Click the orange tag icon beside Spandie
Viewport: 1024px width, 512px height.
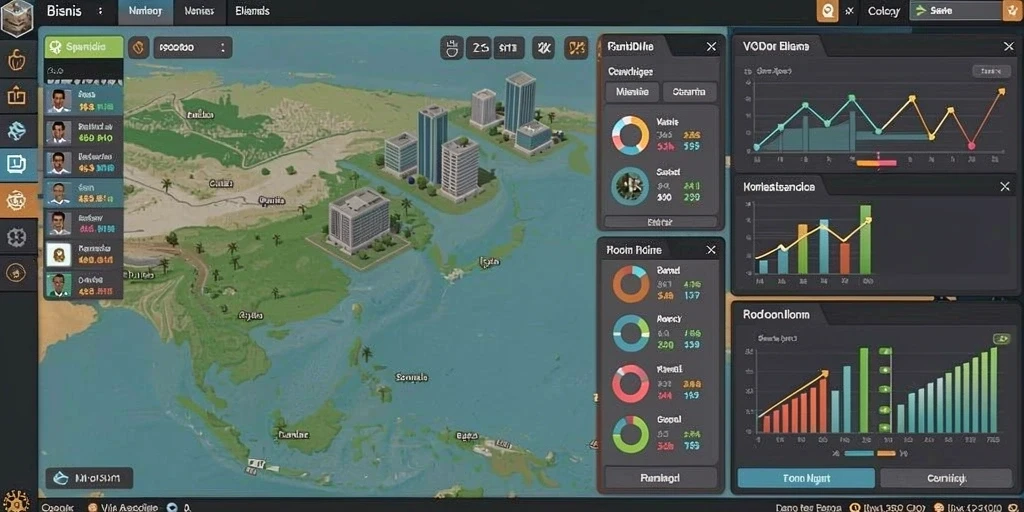click(138, 47)
